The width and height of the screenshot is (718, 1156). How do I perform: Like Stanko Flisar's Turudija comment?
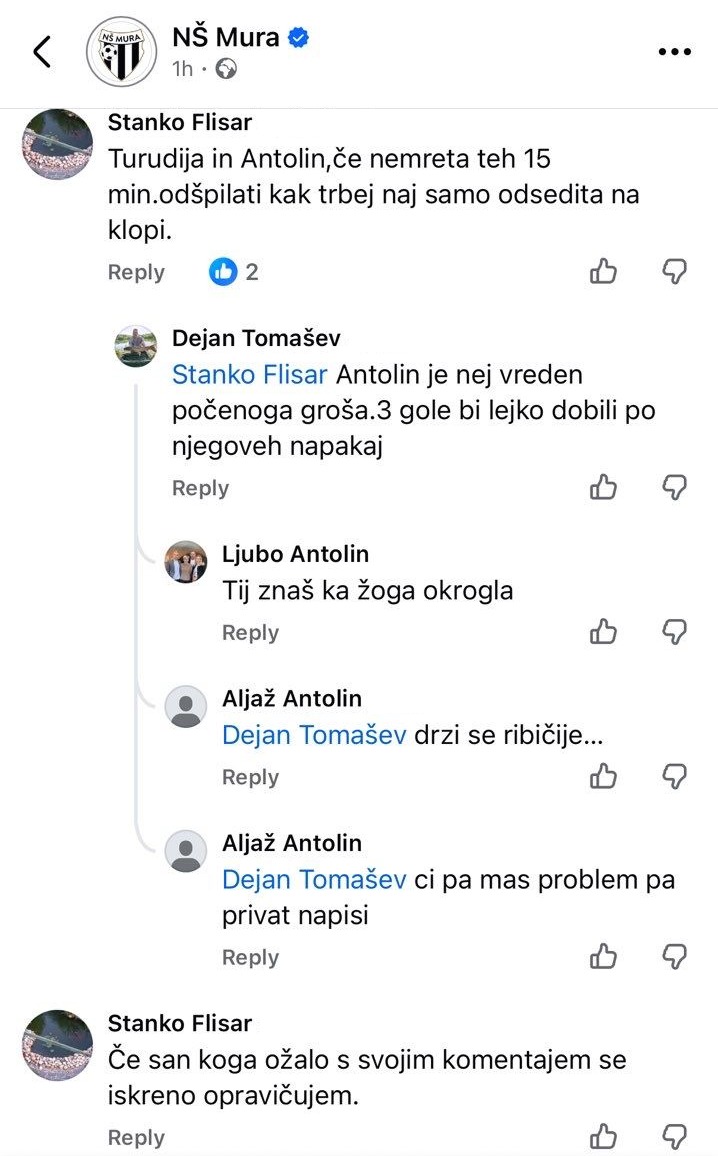pos(603,271)
